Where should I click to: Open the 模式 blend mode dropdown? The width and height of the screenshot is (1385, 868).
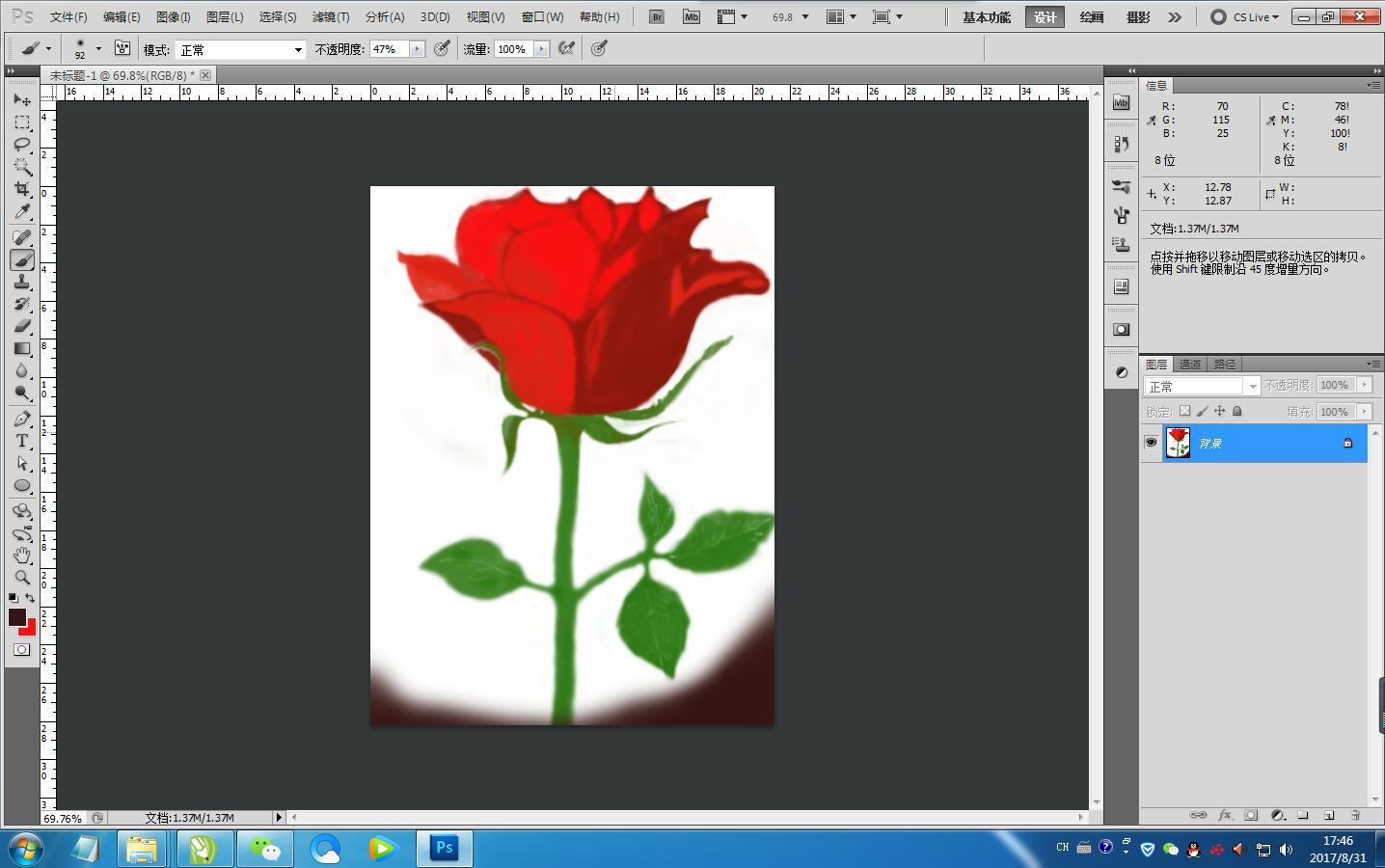(x=240, y=49)
